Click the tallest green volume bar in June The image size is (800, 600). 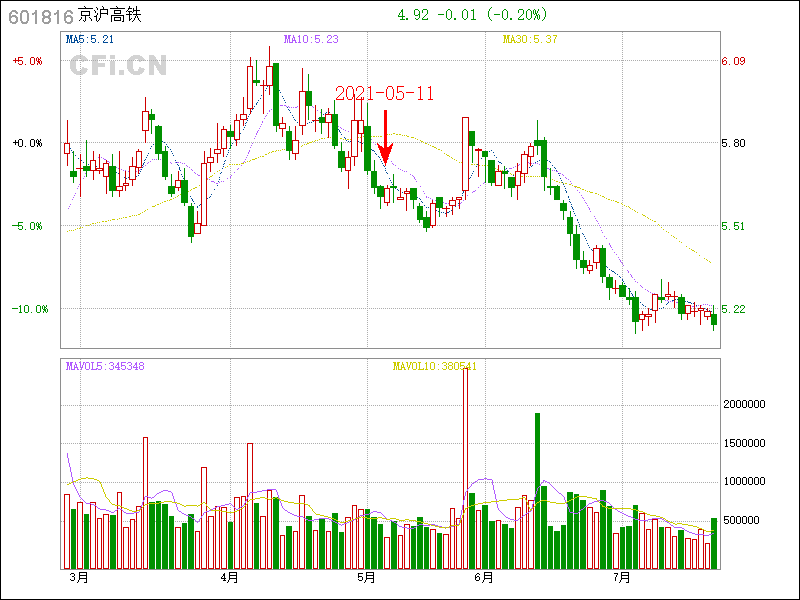coord(537,490)
